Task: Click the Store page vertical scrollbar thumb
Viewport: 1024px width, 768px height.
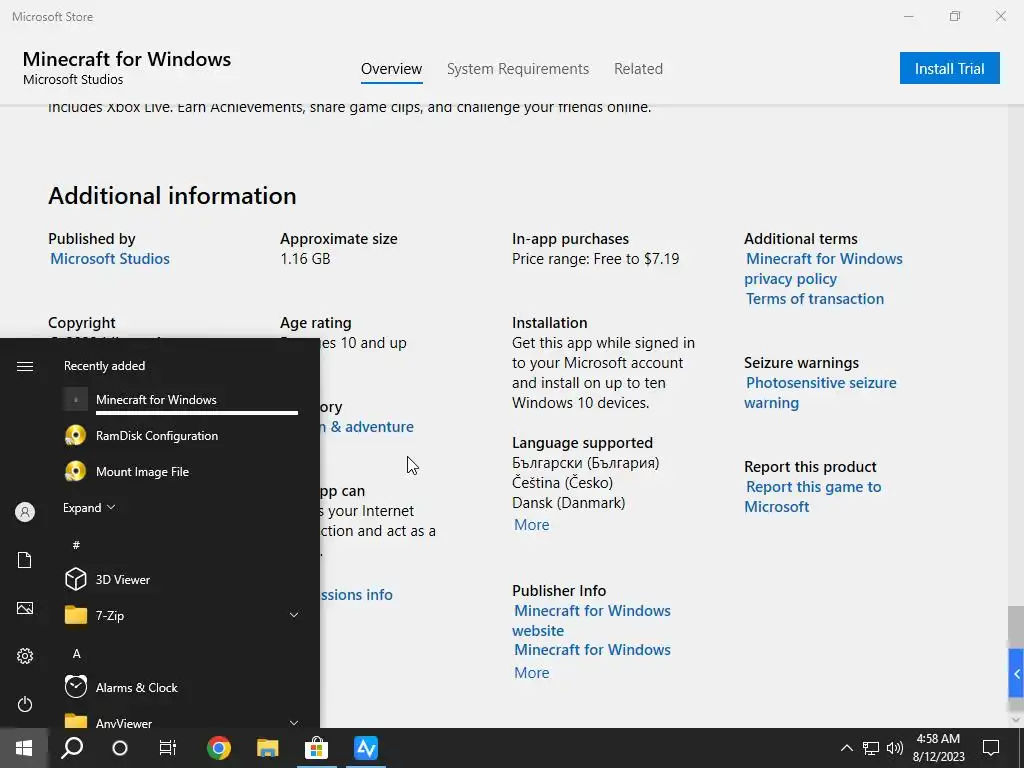Action: tap(1016, 626)
